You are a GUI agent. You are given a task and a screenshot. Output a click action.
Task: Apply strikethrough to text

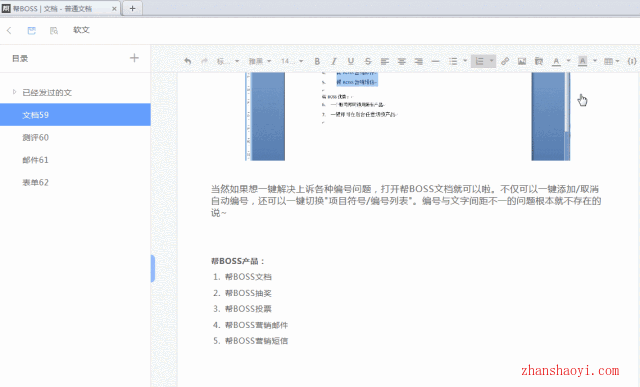[368, 61]
